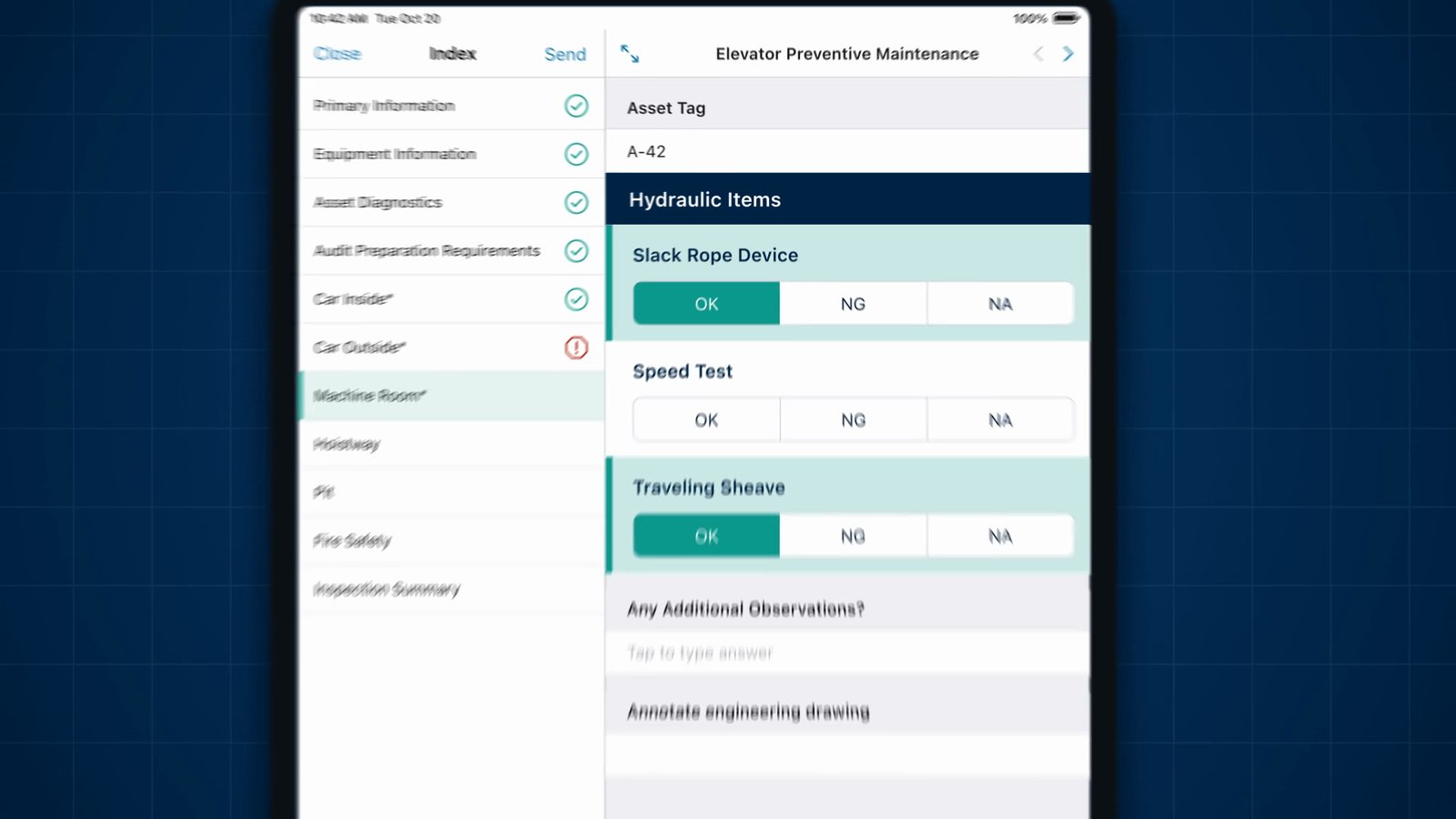Open the Equipment Information section
The image size is (1456, 819).
[x=451, y=154]
